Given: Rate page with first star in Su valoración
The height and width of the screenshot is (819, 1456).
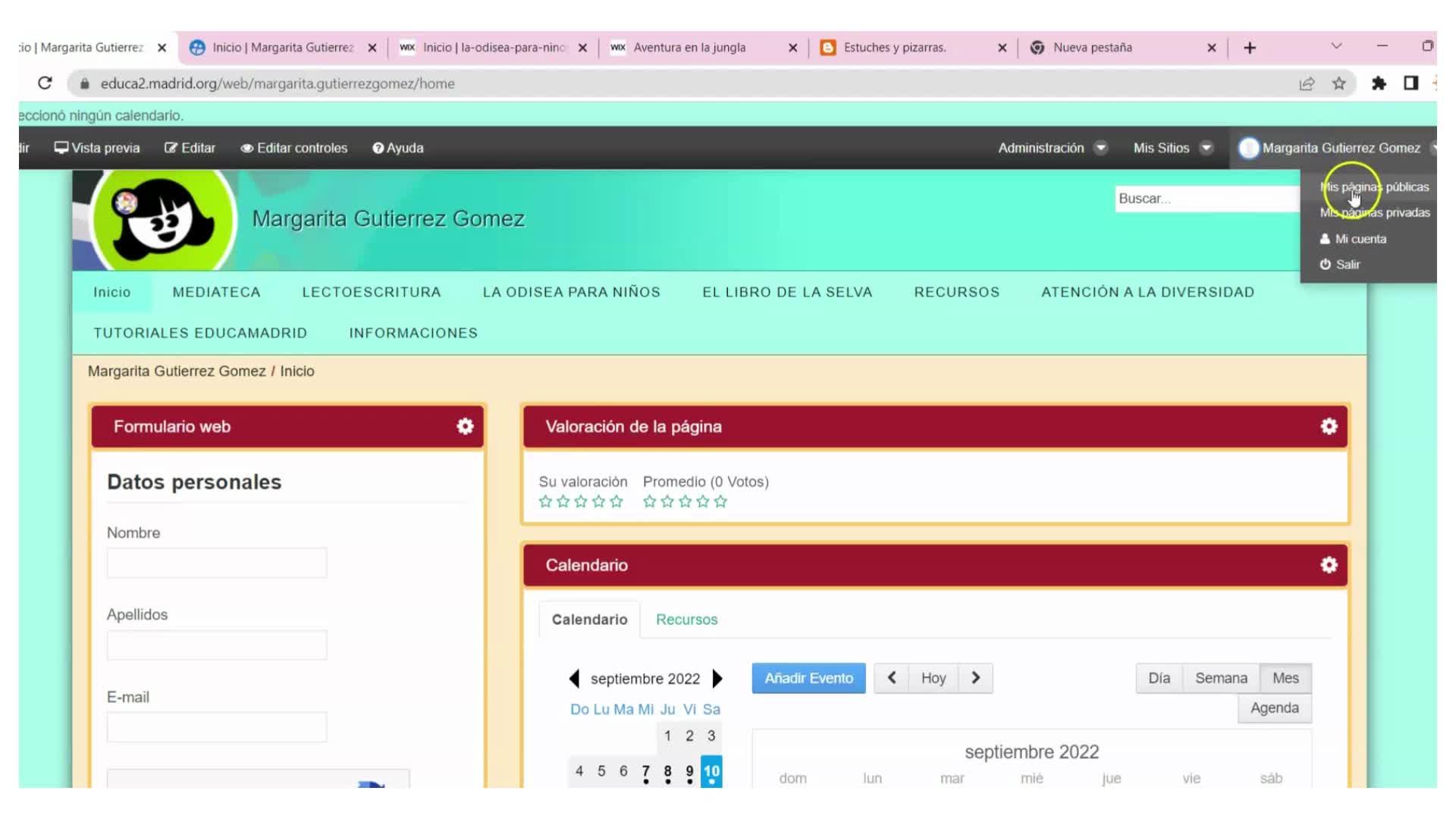Looking at the screenshot, I should [545, 501].
